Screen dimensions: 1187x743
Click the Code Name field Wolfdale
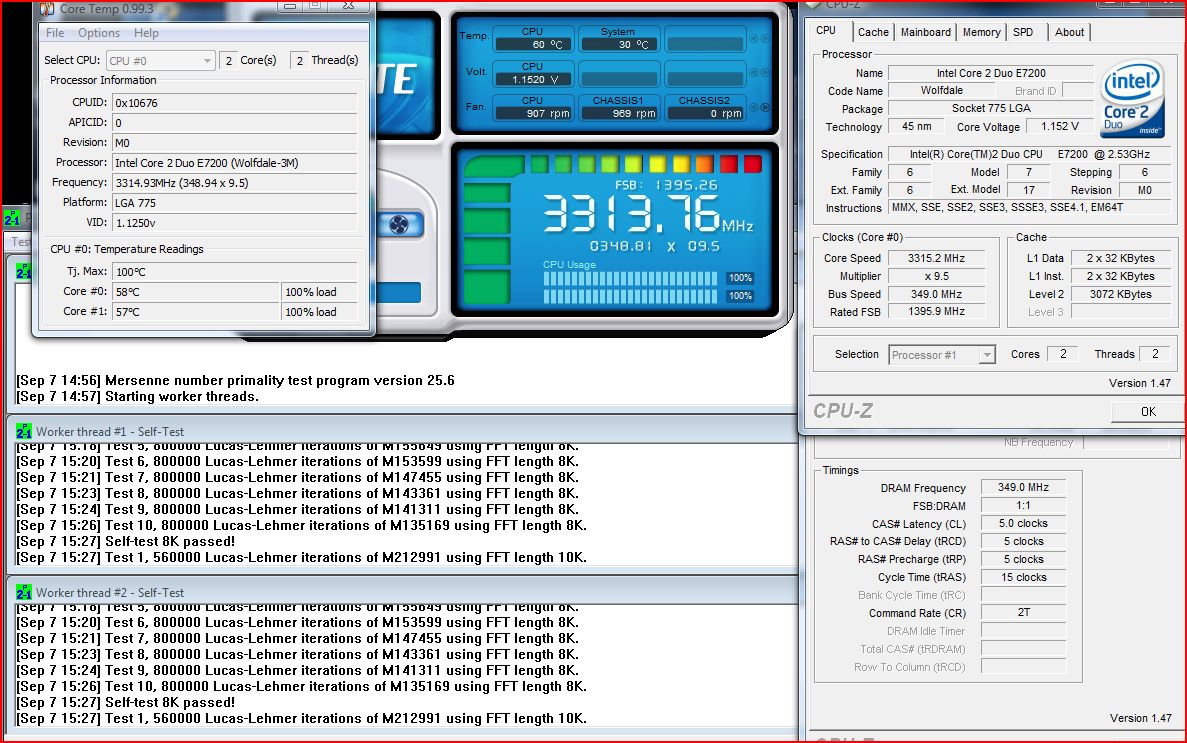point(942,90)
